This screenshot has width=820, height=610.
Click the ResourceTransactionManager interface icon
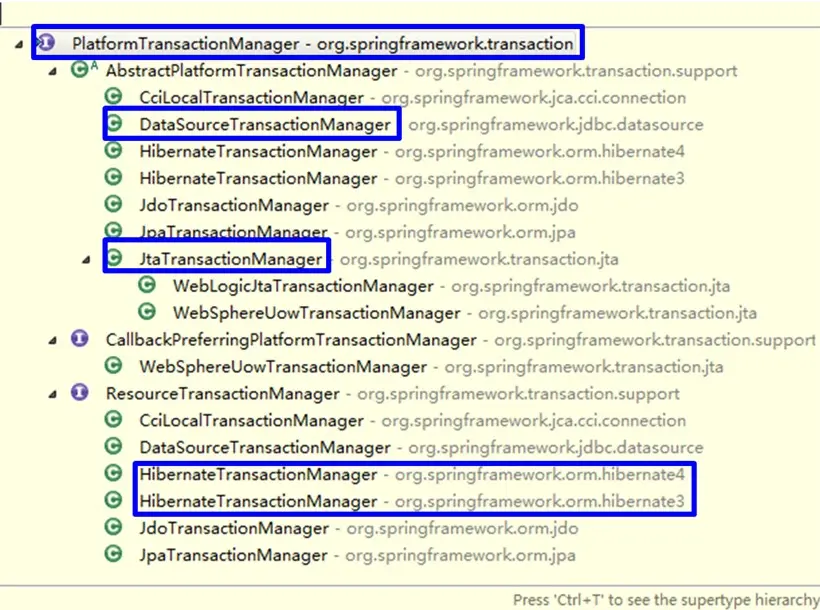tap(79, 392)
